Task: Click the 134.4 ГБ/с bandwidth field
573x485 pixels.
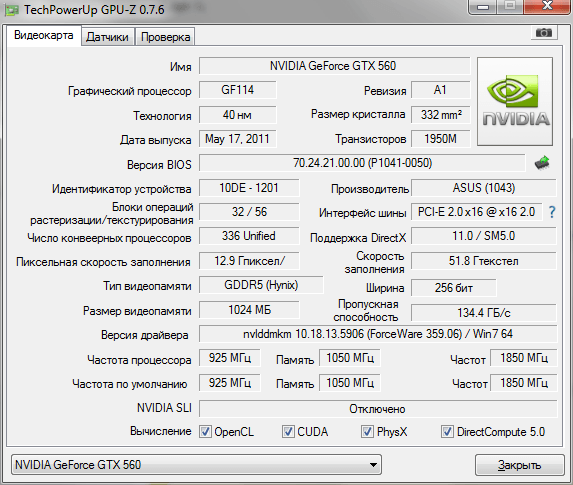Action: (x=484, y=313)
